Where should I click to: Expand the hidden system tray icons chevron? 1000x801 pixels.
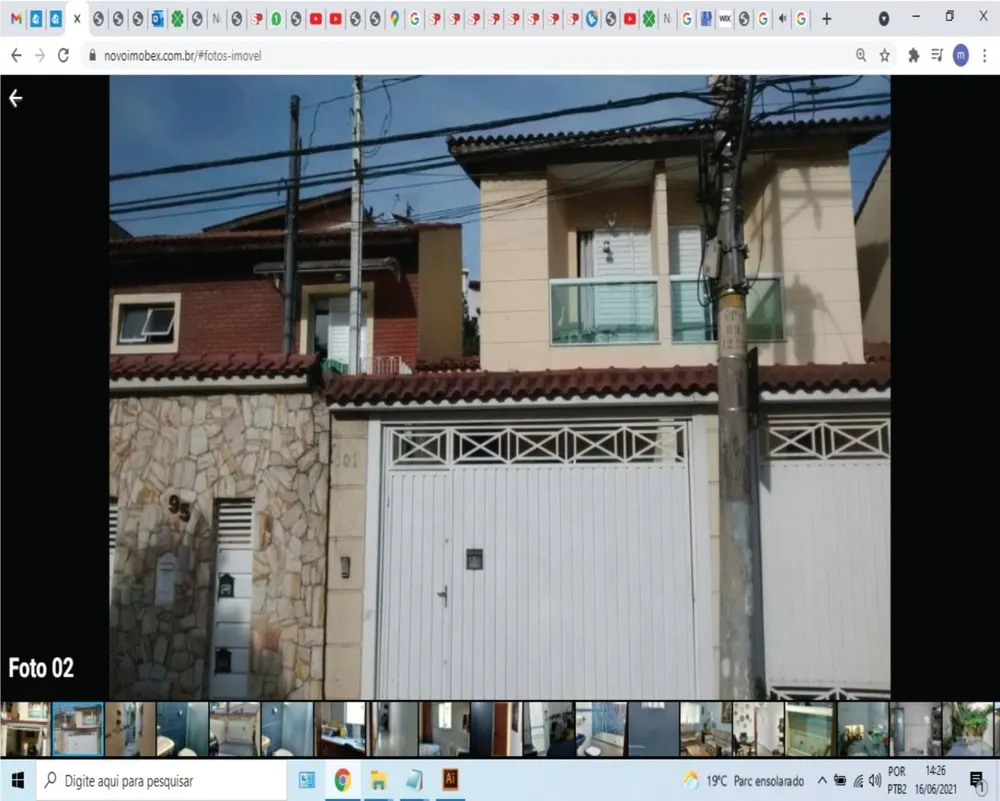point(822,781)
